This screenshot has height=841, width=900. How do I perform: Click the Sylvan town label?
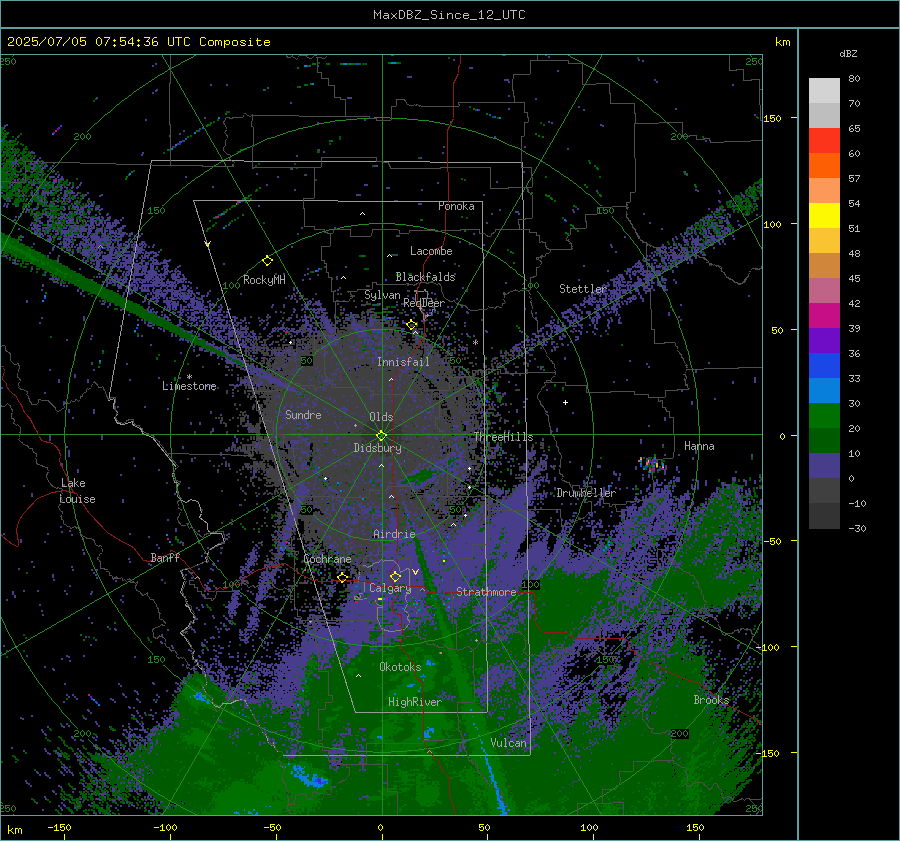[382, 295]
